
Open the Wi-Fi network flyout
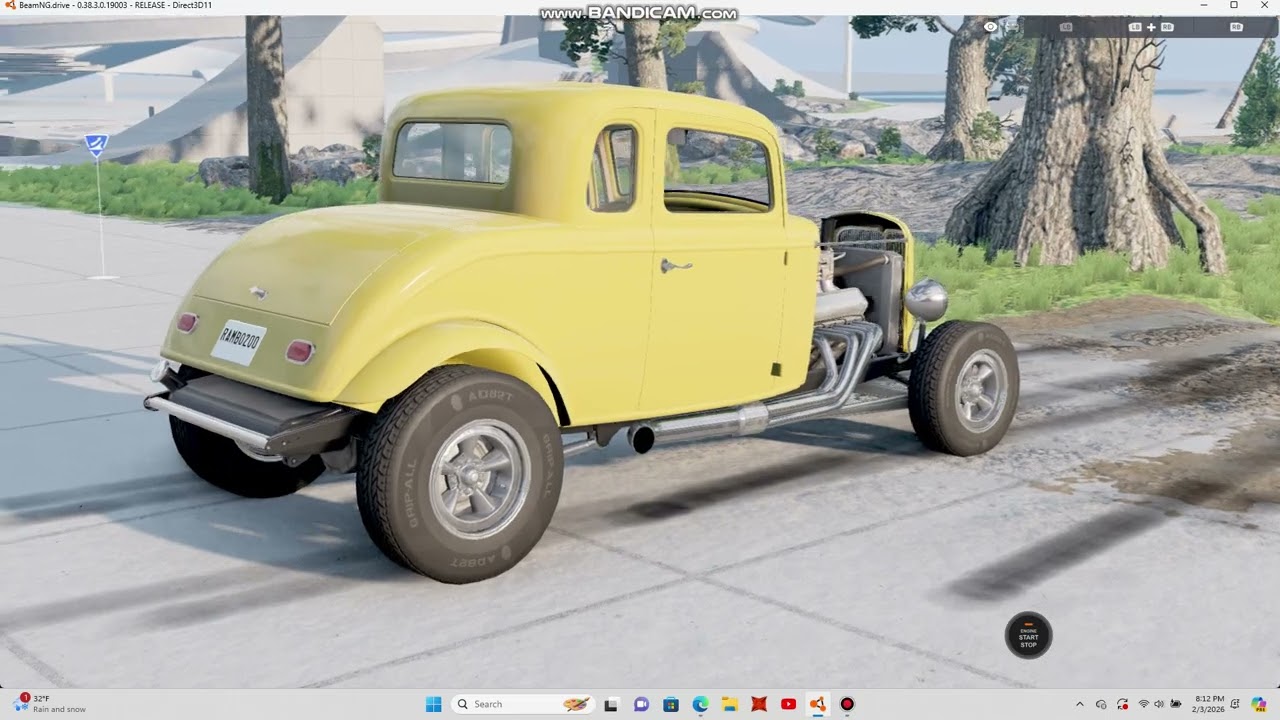[1143, 704]
